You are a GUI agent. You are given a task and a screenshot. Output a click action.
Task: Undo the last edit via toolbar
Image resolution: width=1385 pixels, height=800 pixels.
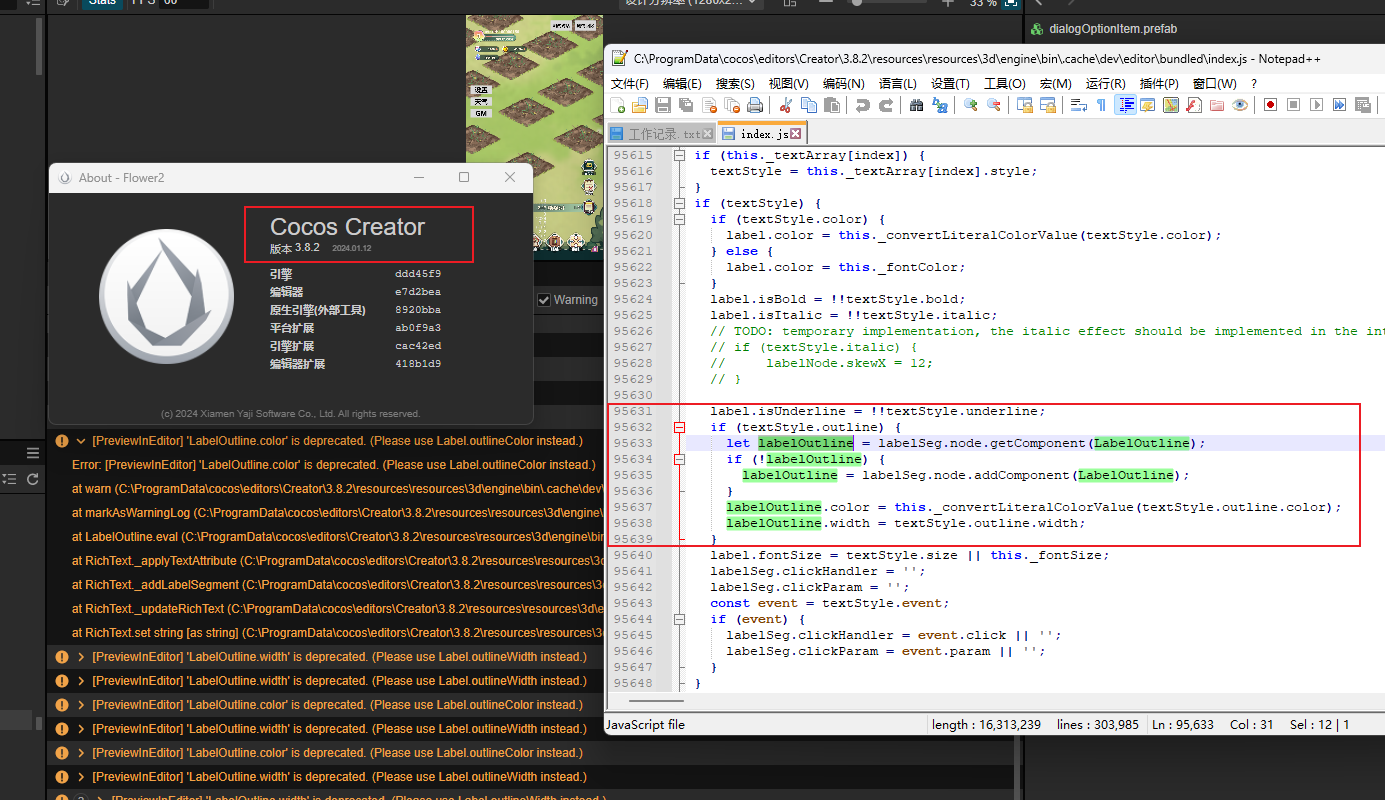[x=863, y=105]
